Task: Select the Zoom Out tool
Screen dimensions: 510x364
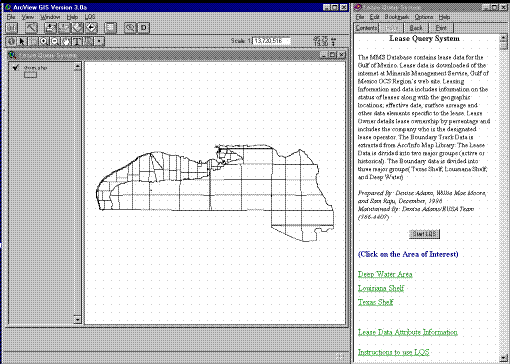Action: coord(55,41)
